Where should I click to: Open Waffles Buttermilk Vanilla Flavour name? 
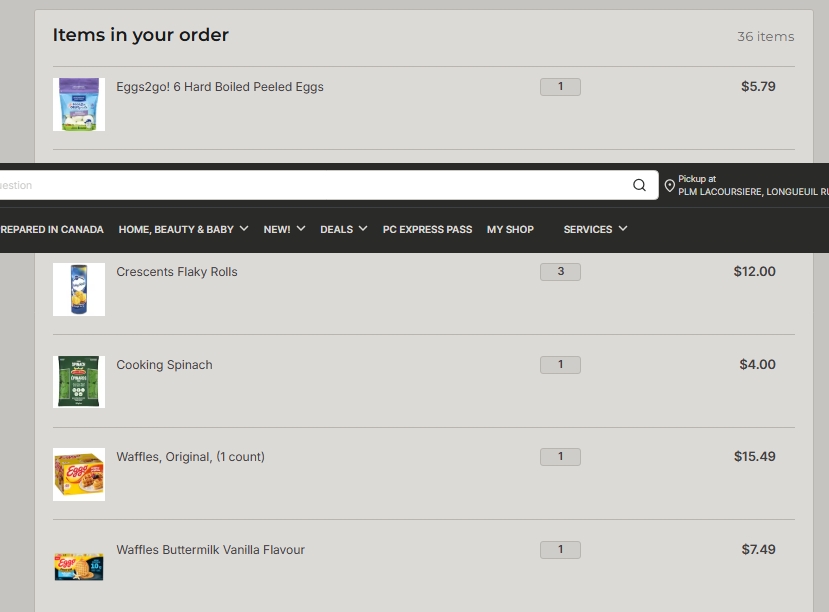click(x=210, y=550)
